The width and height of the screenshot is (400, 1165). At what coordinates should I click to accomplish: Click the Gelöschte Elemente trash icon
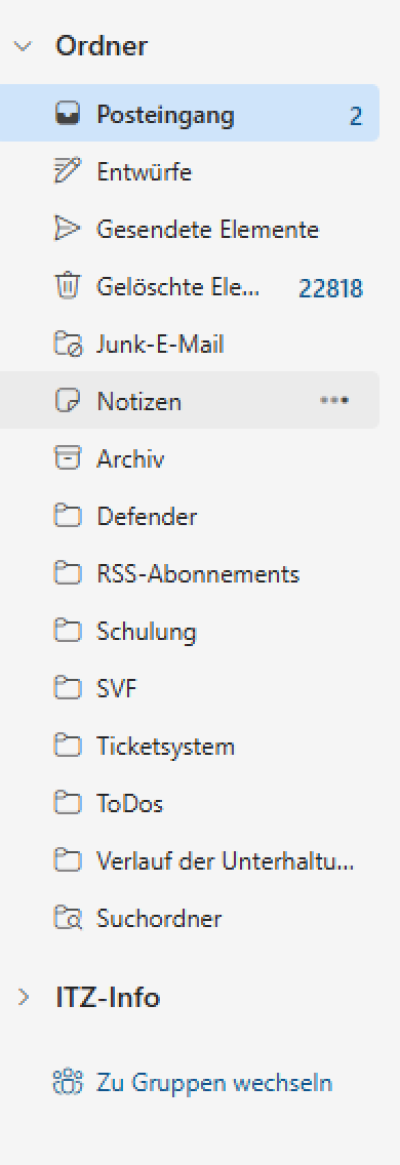[67, 286]
